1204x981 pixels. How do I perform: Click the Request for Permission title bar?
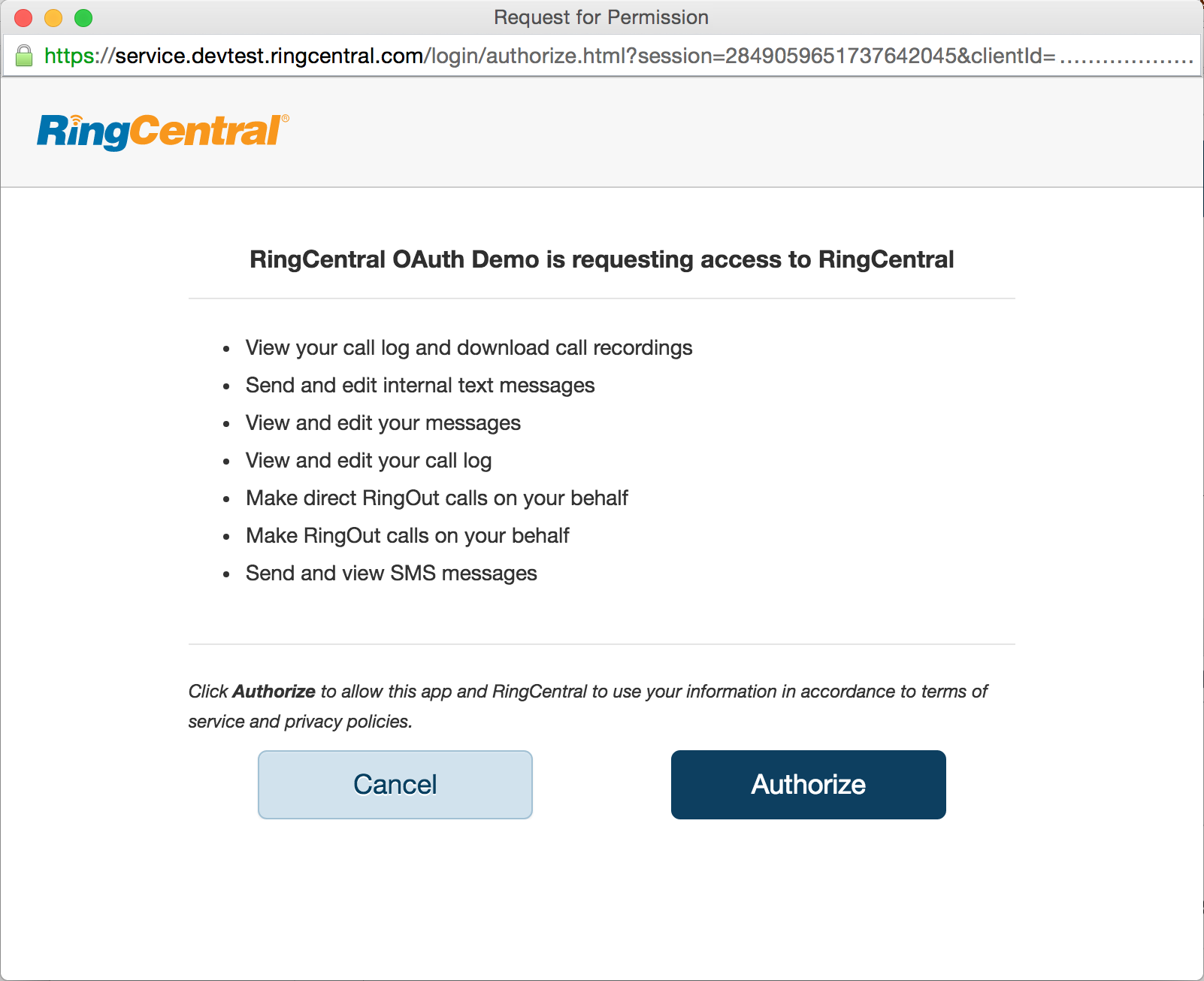(x=601, y=17)
